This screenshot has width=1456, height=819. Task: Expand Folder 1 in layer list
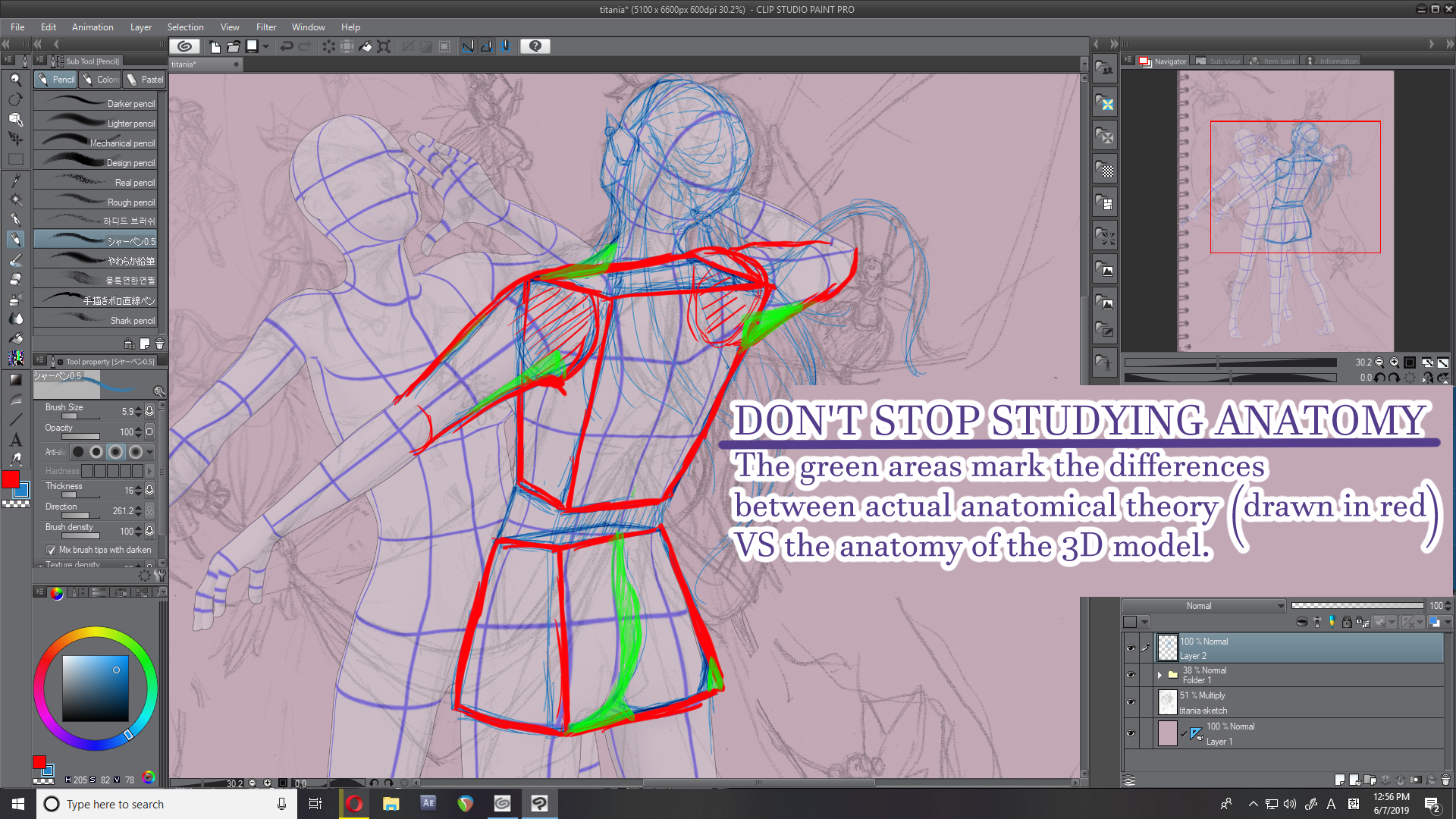tap(1159, 675)
